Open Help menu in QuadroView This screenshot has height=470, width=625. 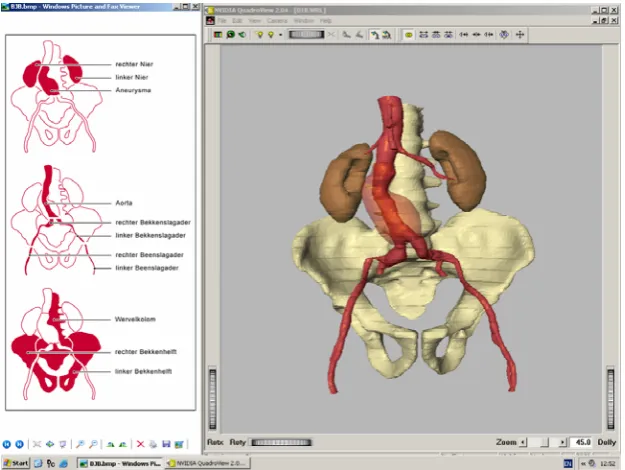(326, 21)
